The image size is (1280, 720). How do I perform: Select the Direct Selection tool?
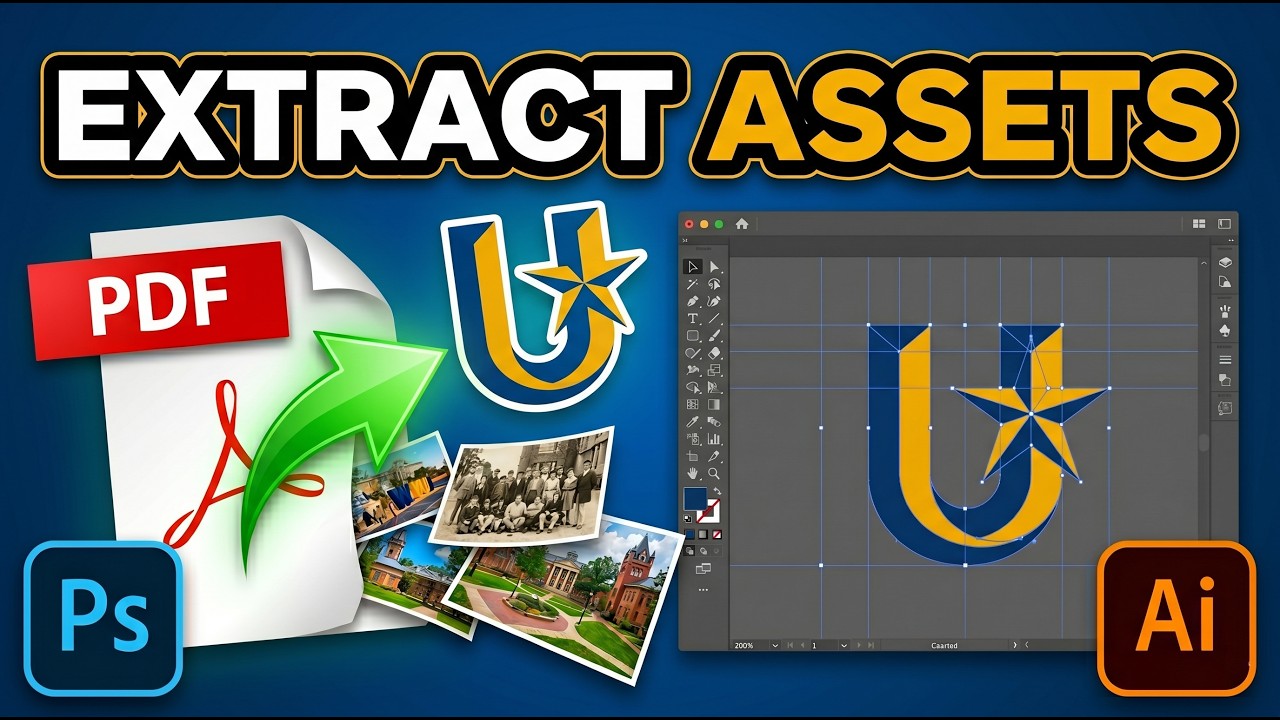click(x=714, y=266)
